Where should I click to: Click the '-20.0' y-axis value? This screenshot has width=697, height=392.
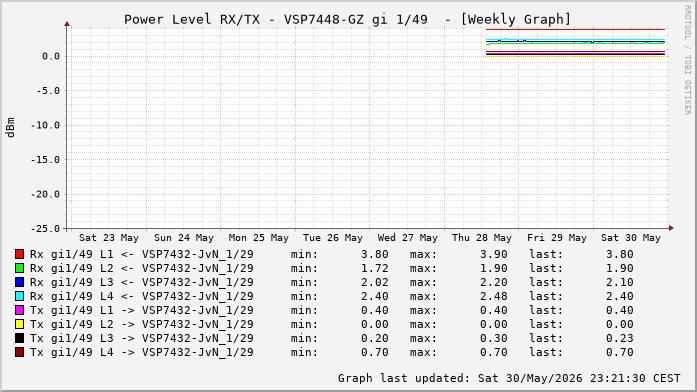pos(45,194)
